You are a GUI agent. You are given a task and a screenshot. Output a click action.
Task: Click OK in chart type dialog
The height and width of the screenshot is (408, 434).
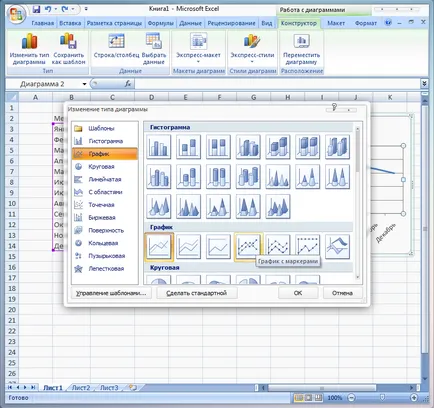298,293
